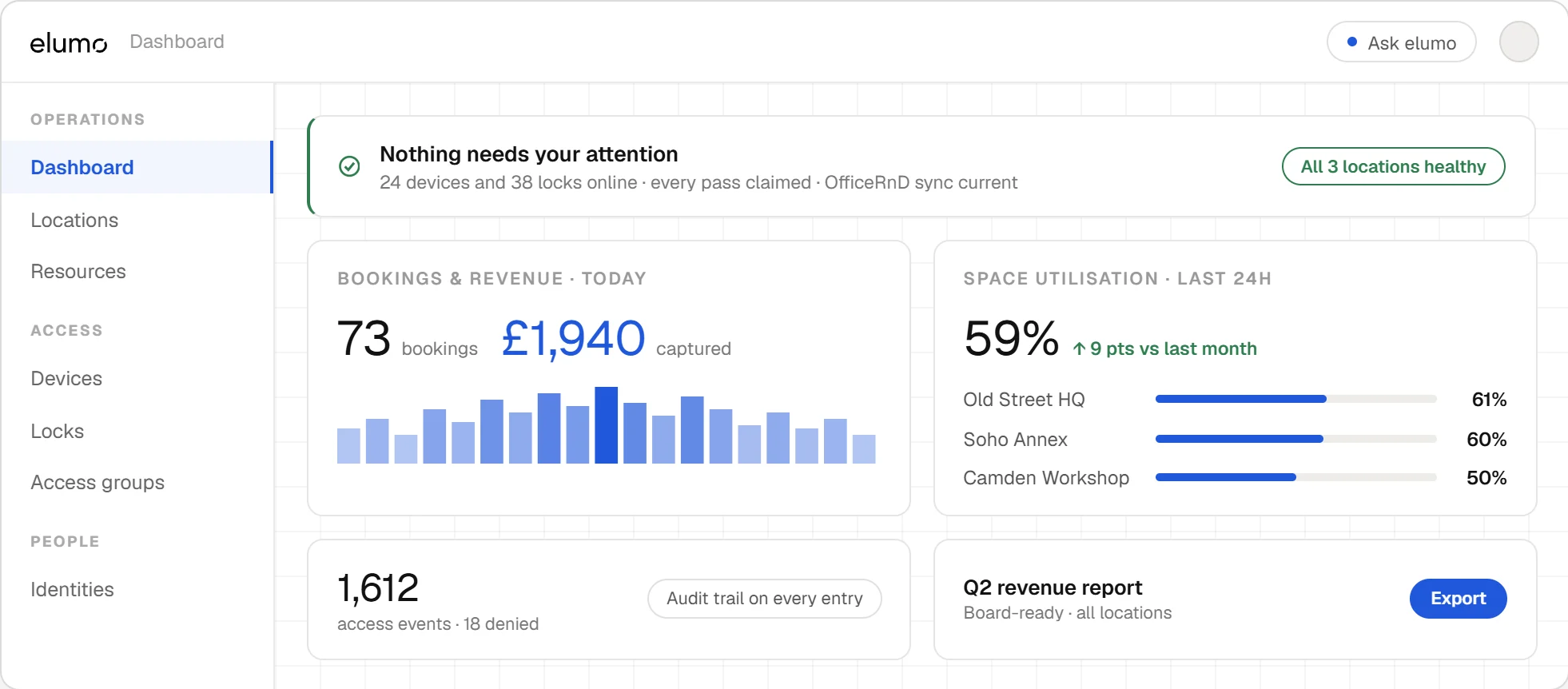1568x689 pixels.
Task: Click Q2 revenue report title
Action: 1053,587
